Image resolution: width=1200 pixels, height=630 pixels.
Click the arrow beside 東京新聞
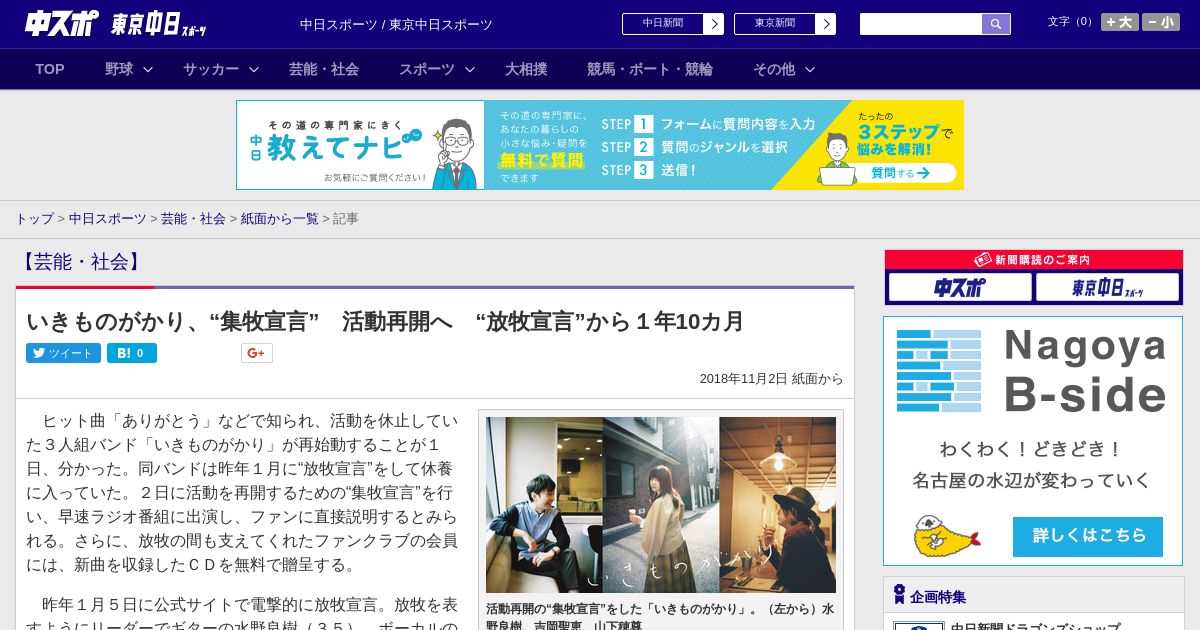pos(826,24)
